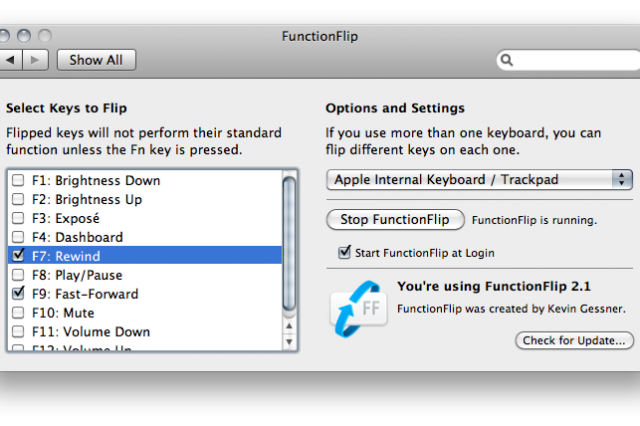This screenshot has height=426, width=640.
Task: Go back with the left arrow button
Action: click(x=10, y=60)
